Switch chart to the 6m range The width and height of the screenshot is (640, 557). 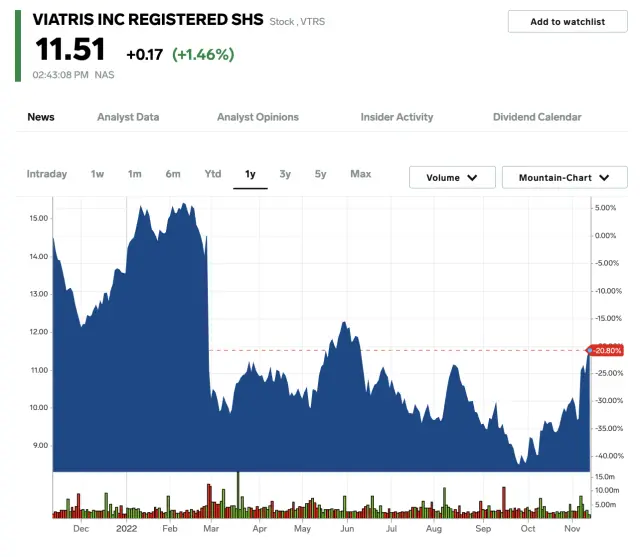click(173, 174)
